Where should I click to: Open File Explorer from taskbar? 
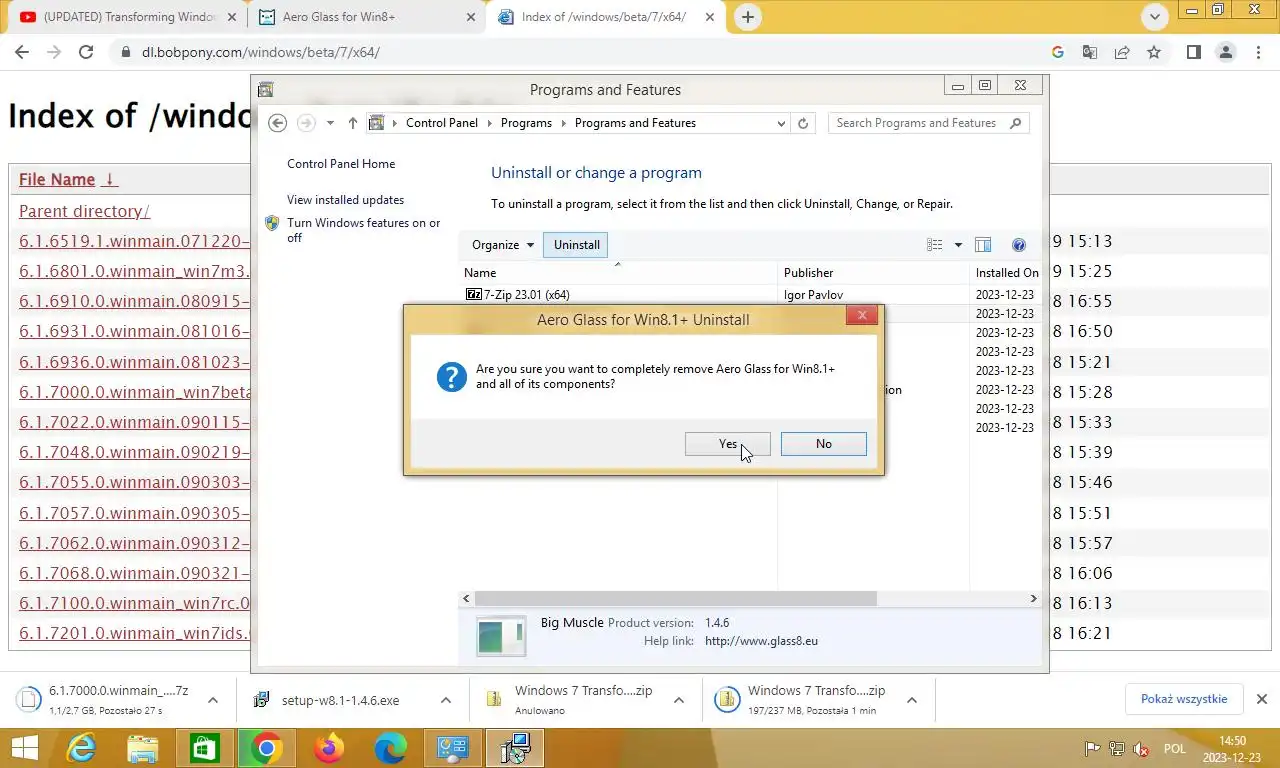(142, 748)
